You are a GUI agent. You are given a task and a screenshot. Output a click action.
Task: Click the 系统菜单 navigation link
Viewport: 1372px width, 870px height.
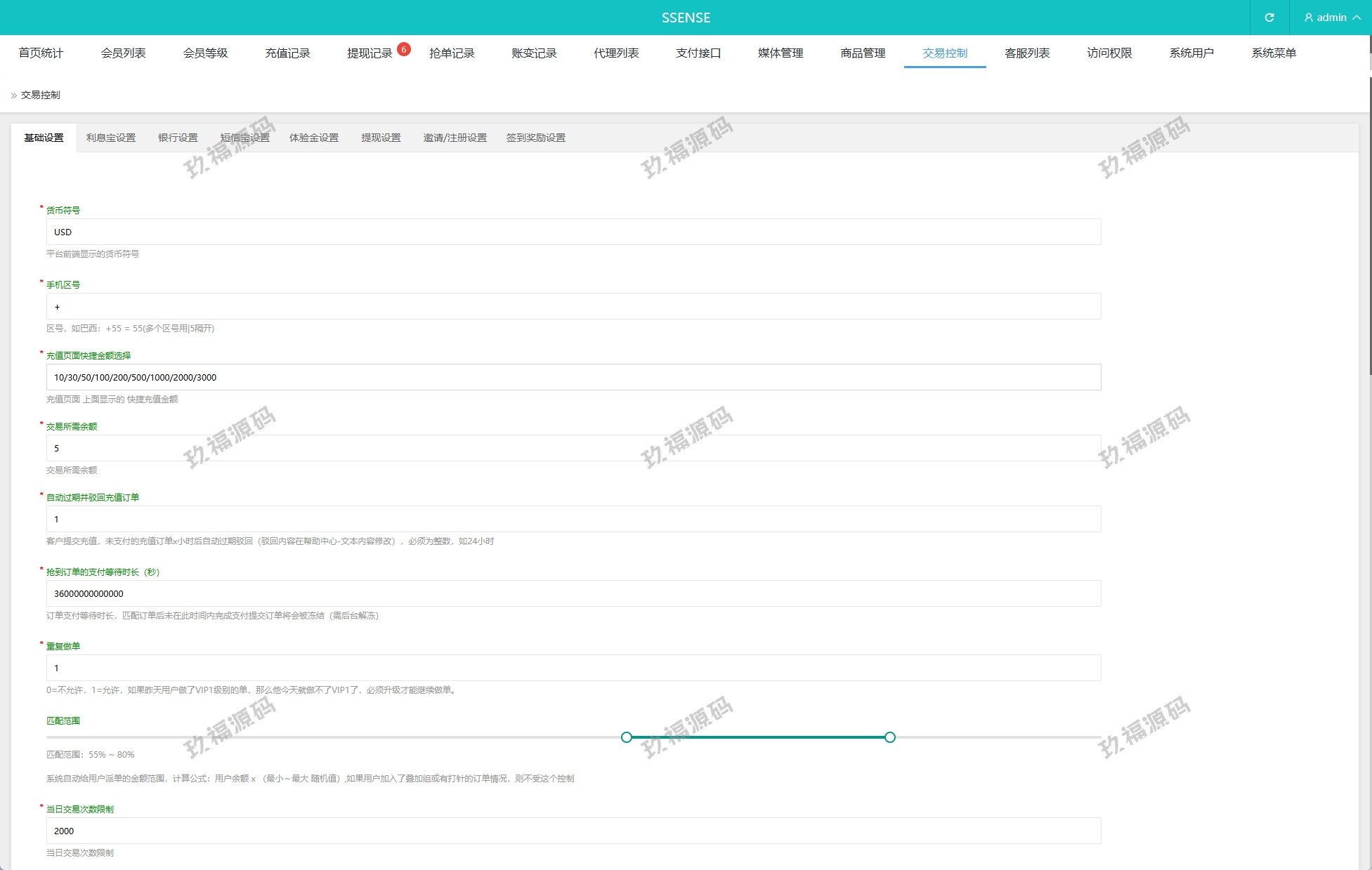click(1273, 53)
